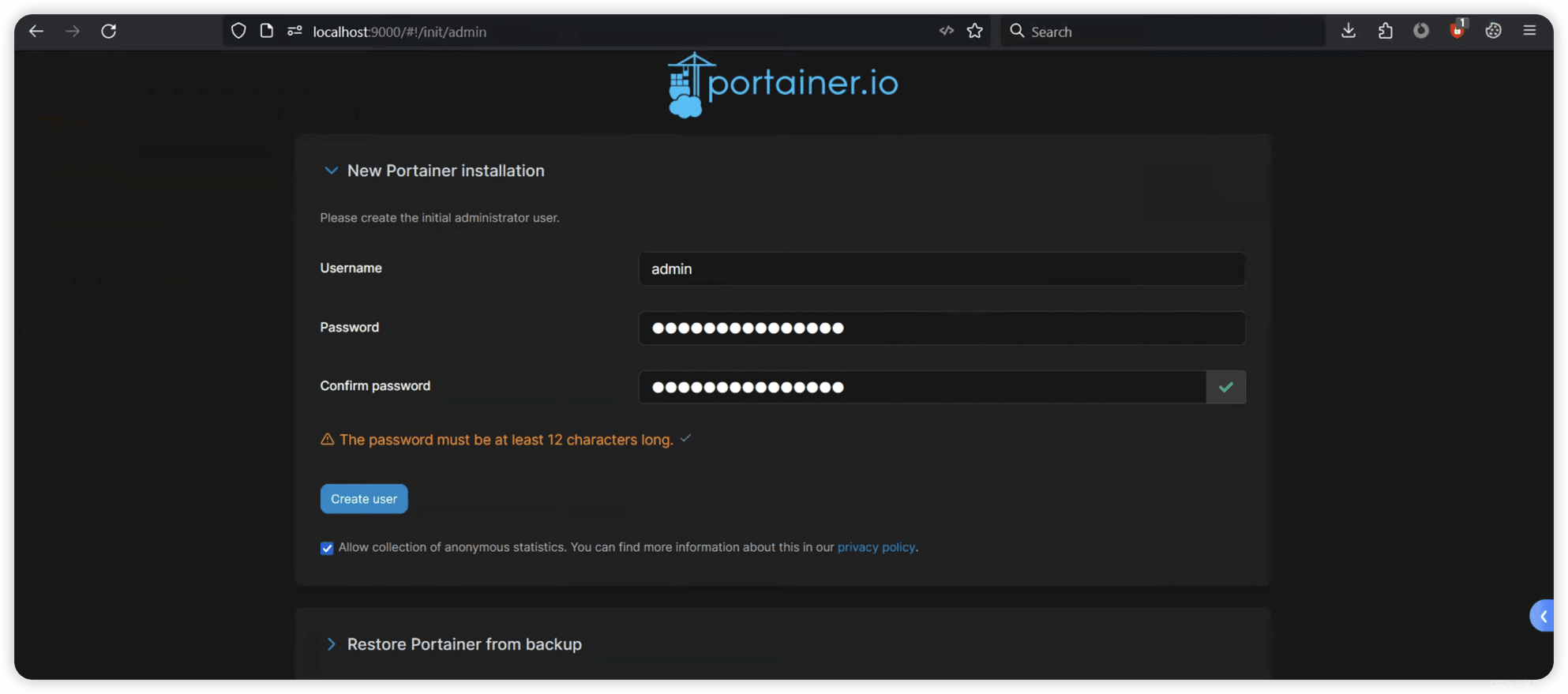This screenshot has width=1568, height=694.
Task: Click the browser Search field
Action: [1162, 32]
